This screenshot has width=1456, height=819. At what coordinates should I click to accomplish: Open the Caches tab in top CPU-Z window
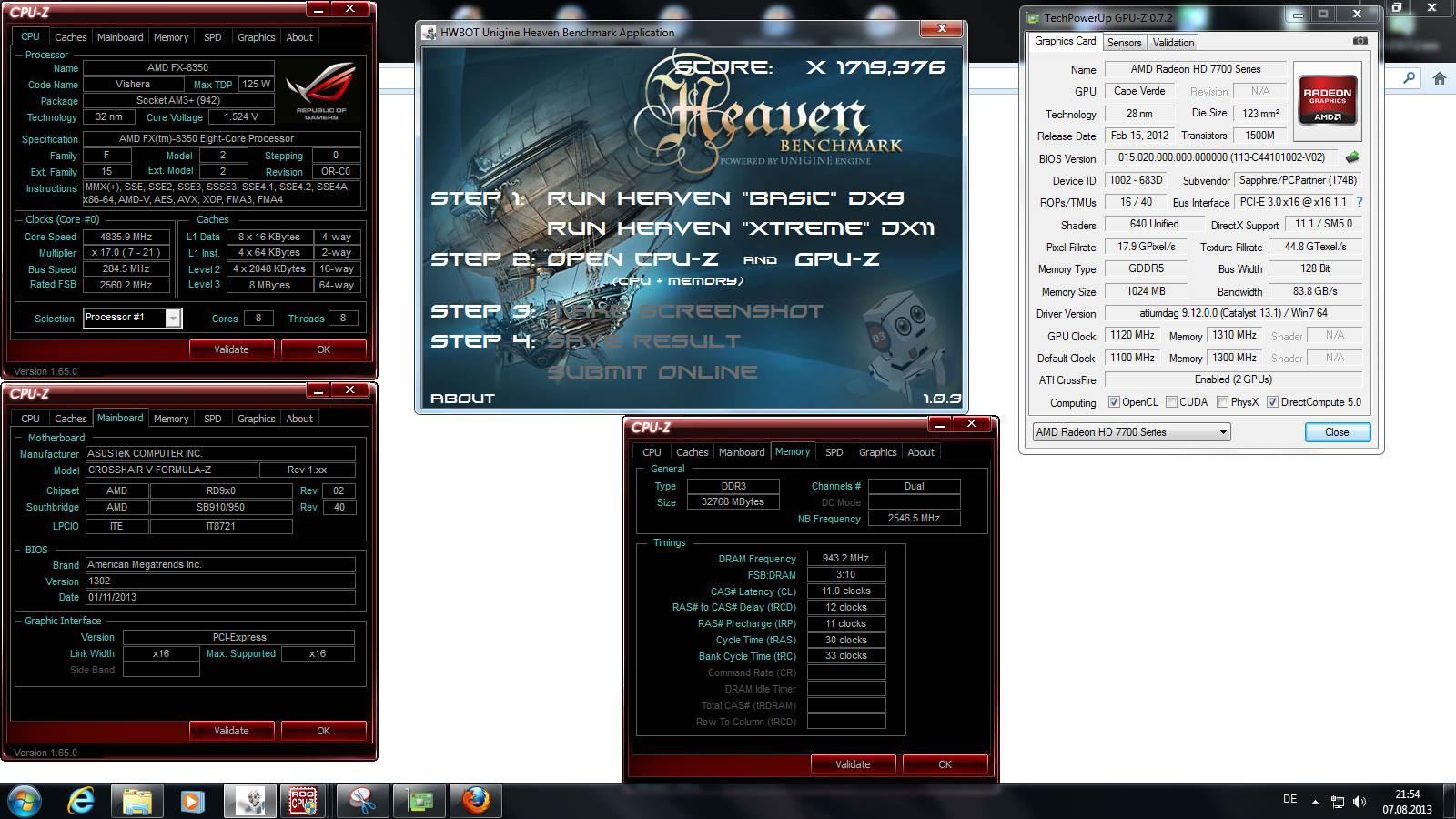coord(70,37)
